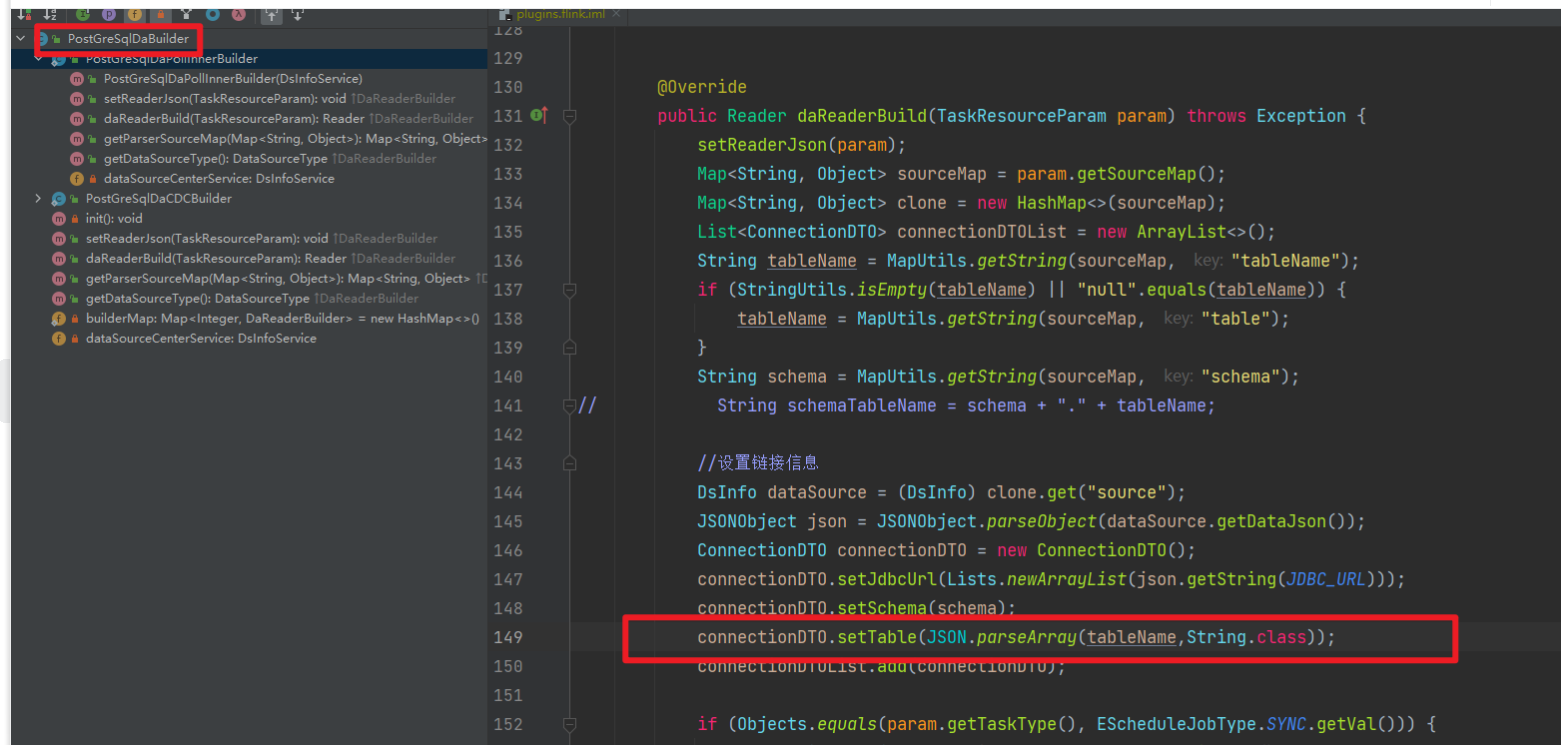
Task: Collapse the PostGreSqlDaPollInnerBuilder node
Action: 38,58
